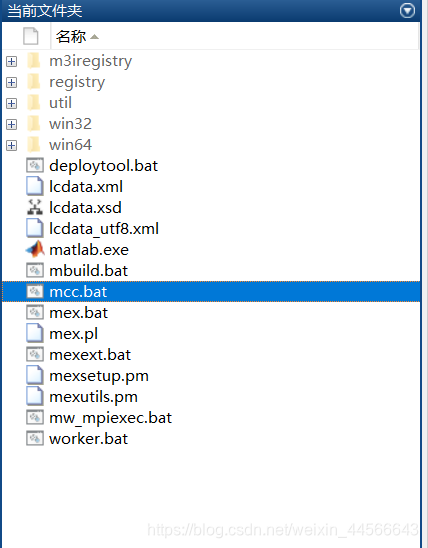Expand the registry folder
This screenshot has width=428, height=548.
click(x=11, y=82)
